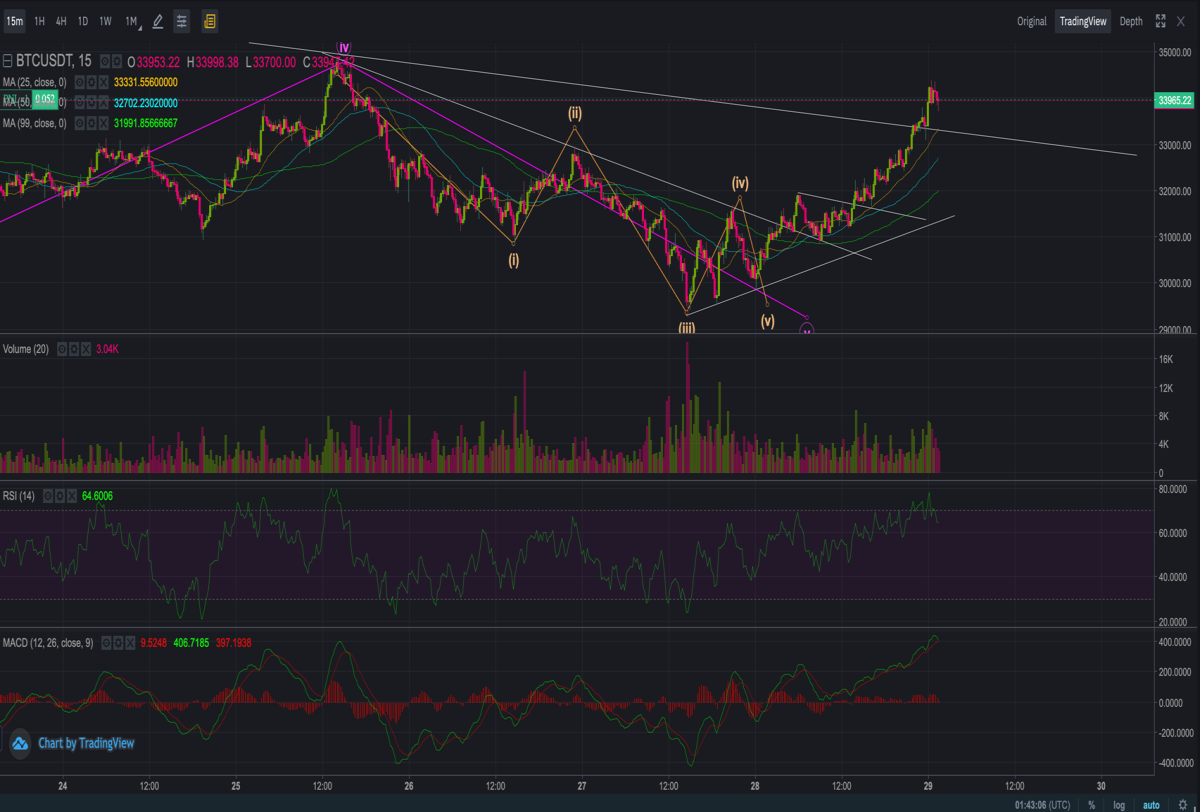Hide the MA 50 indicator

point(80,102)
